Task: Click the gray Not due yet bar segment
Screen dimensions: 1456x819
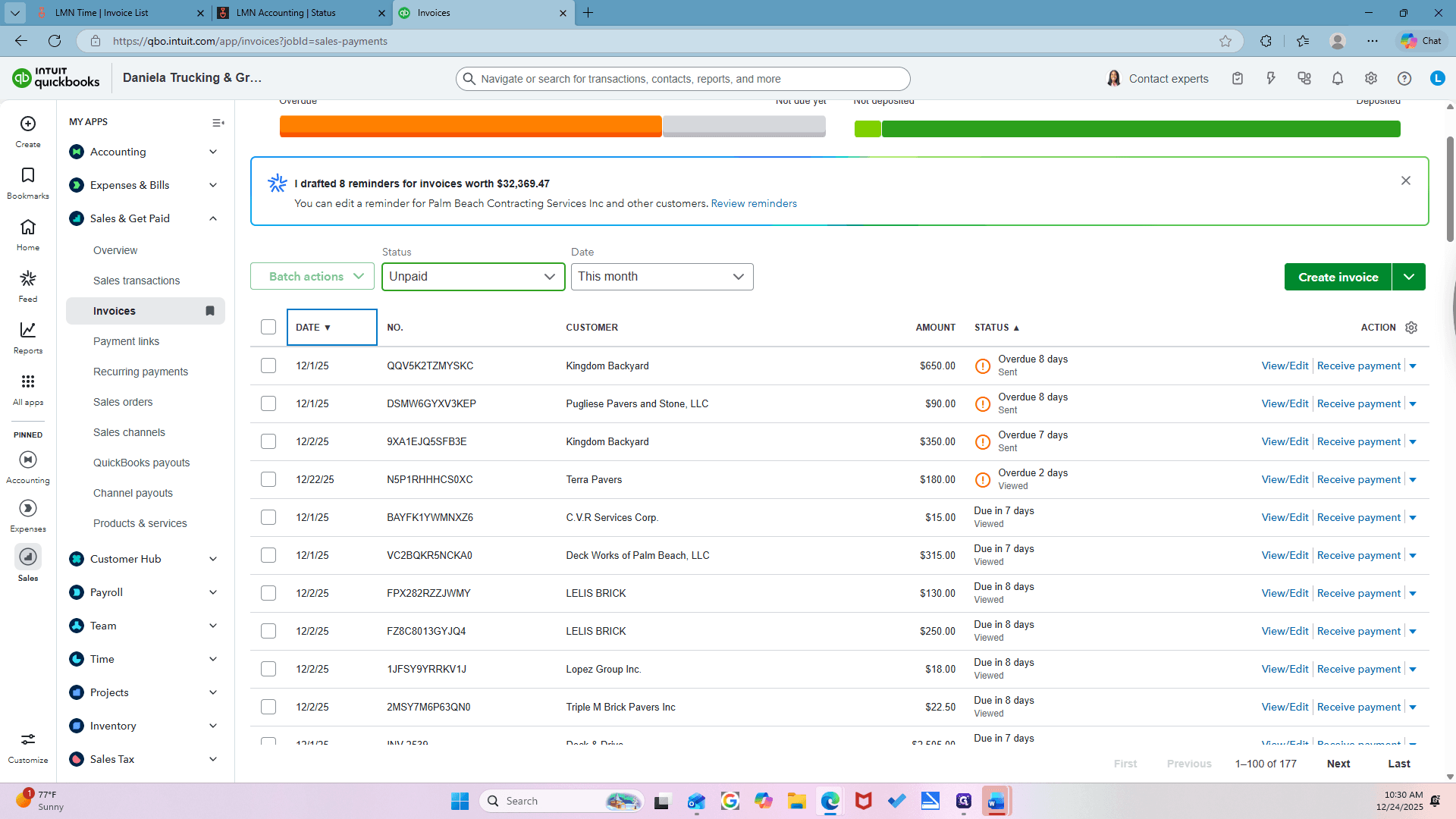Action: point(744,126)
